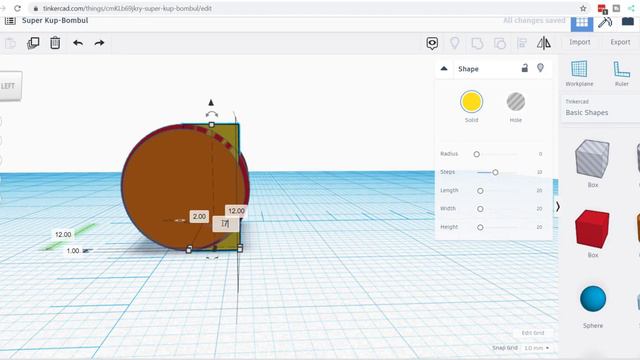The image size is (640, 360).
Task: Toggle the shape lock icon
Action: [524, 68]
